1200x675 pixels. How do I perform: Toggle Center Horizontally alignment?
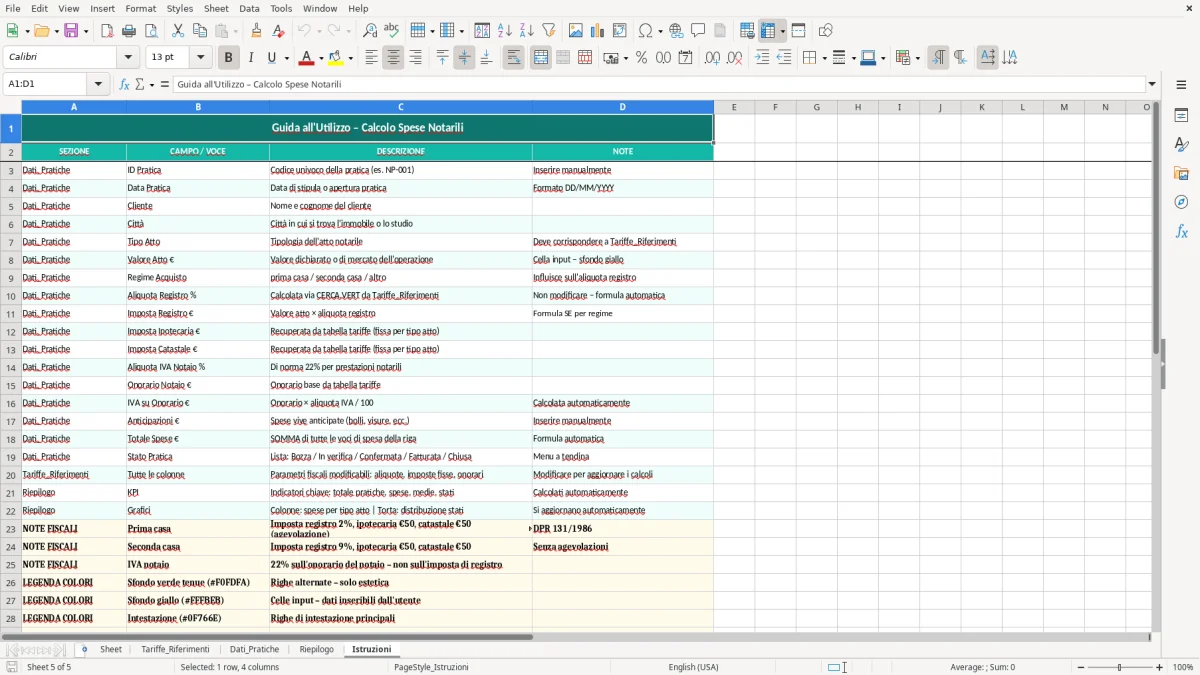pos(393,58)
